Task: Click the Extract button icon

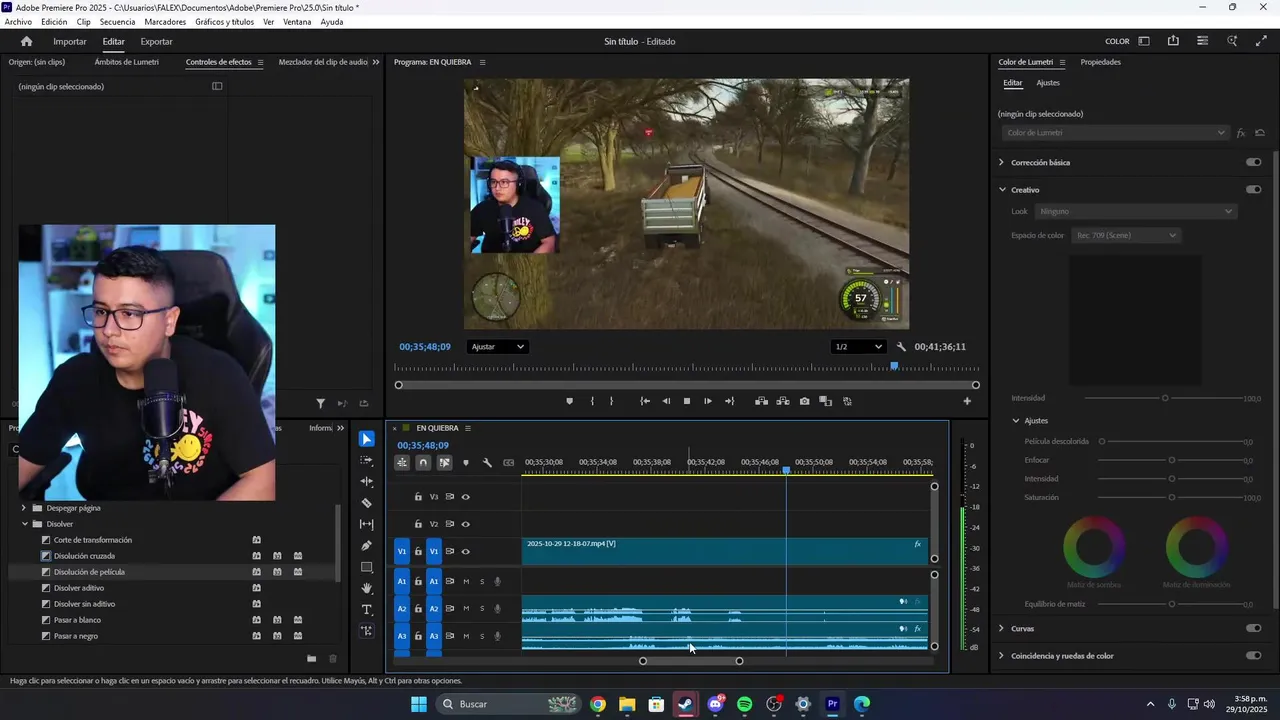Action: coord(783,401)
